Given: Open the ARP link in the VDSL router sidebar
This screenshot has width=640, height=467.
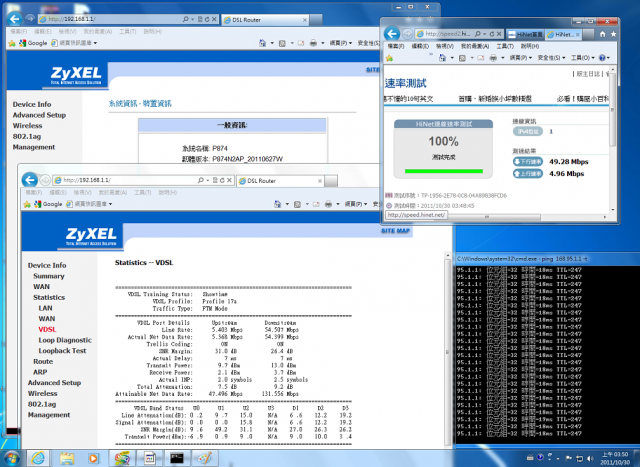Looking at the screenshot, I should pyautogui.click(x=40, y=372).
